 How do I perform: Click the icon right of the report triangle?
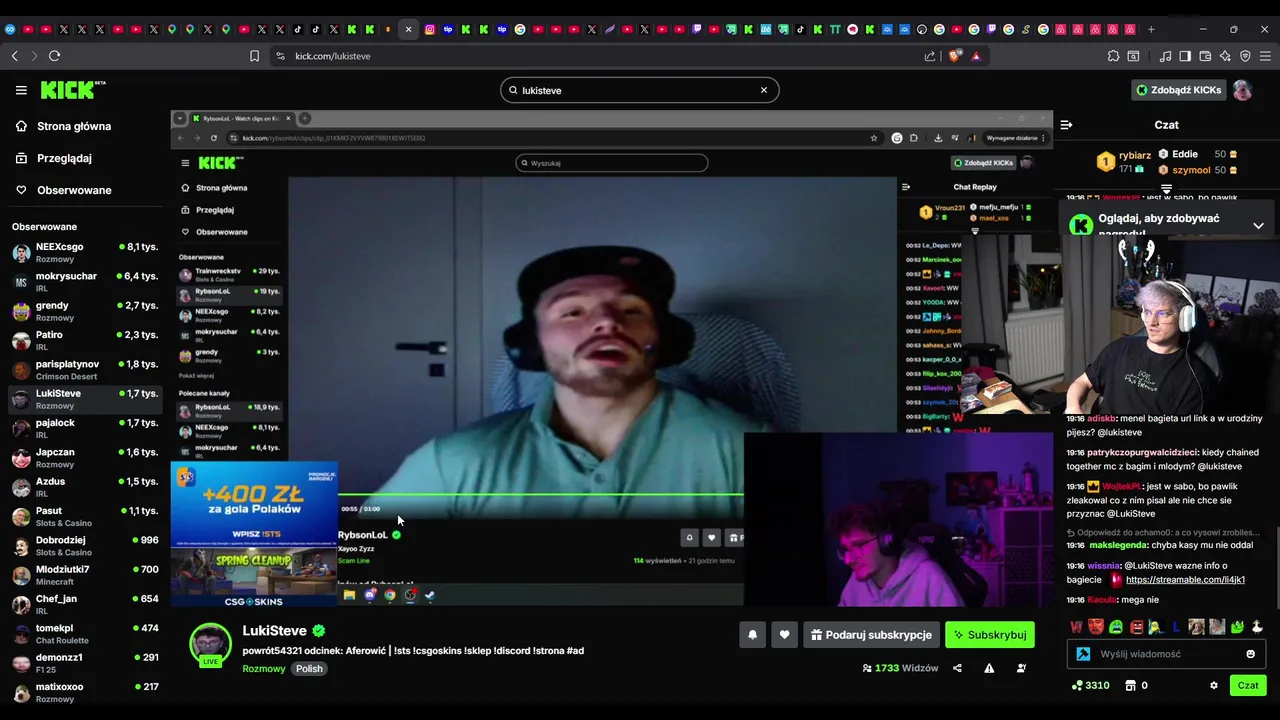[x=1020, y=668]
